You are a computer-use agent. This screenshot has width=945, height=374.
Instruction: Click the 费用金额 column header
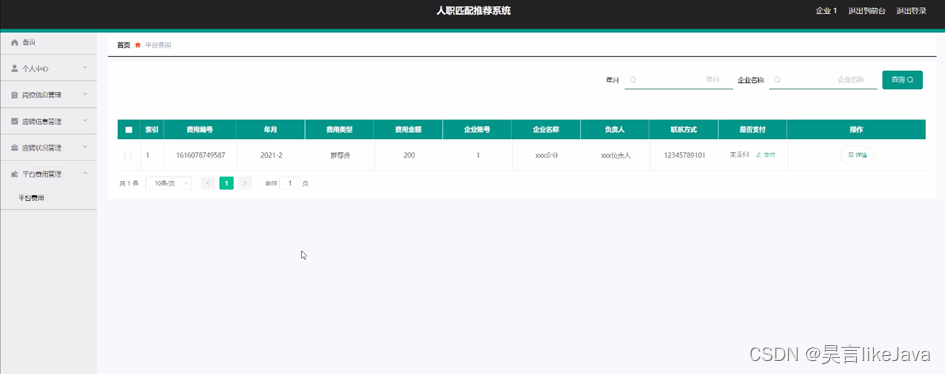408,129
